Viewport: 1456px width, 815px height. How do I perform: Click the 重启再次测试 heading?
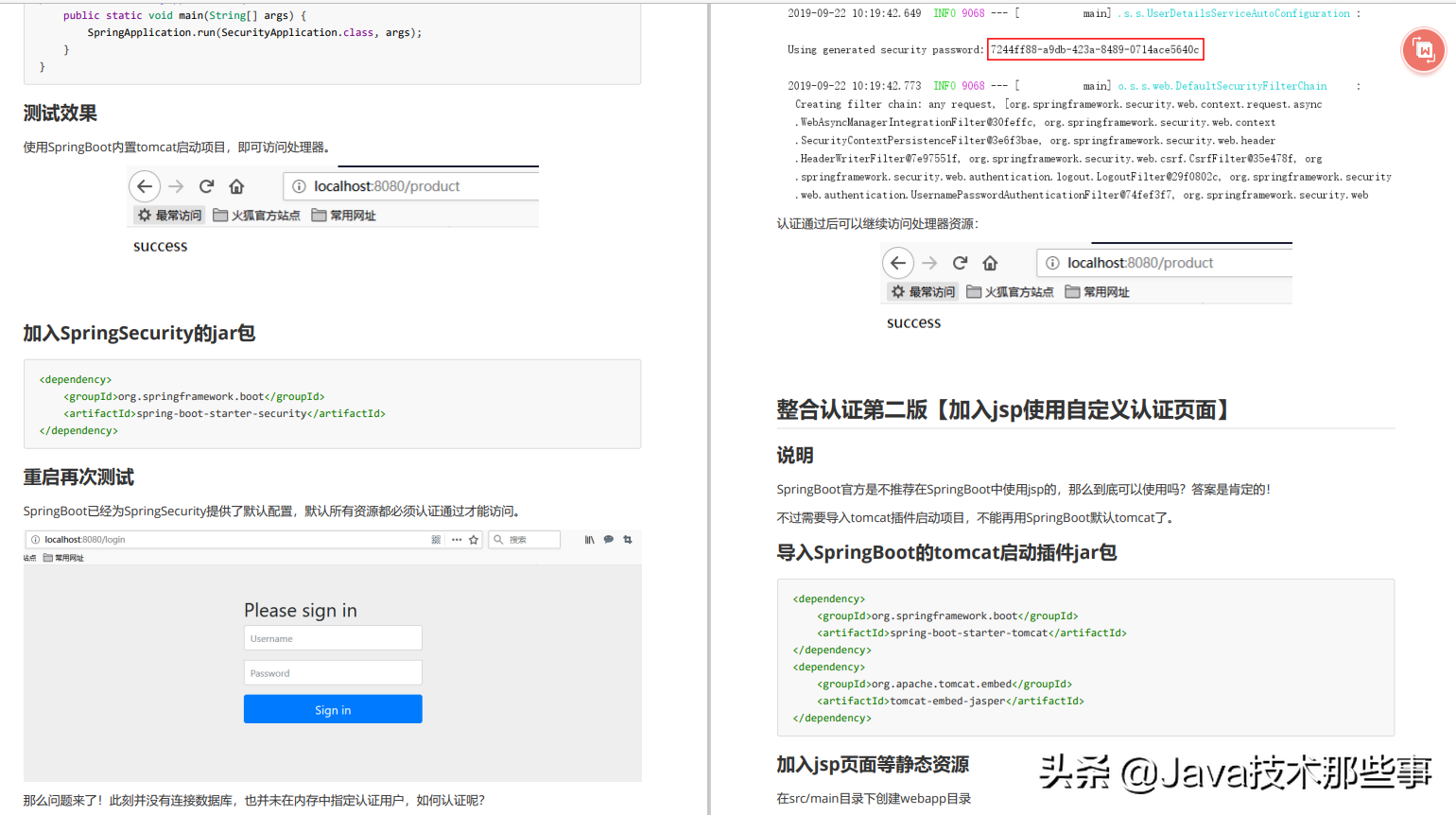[78, 477]
